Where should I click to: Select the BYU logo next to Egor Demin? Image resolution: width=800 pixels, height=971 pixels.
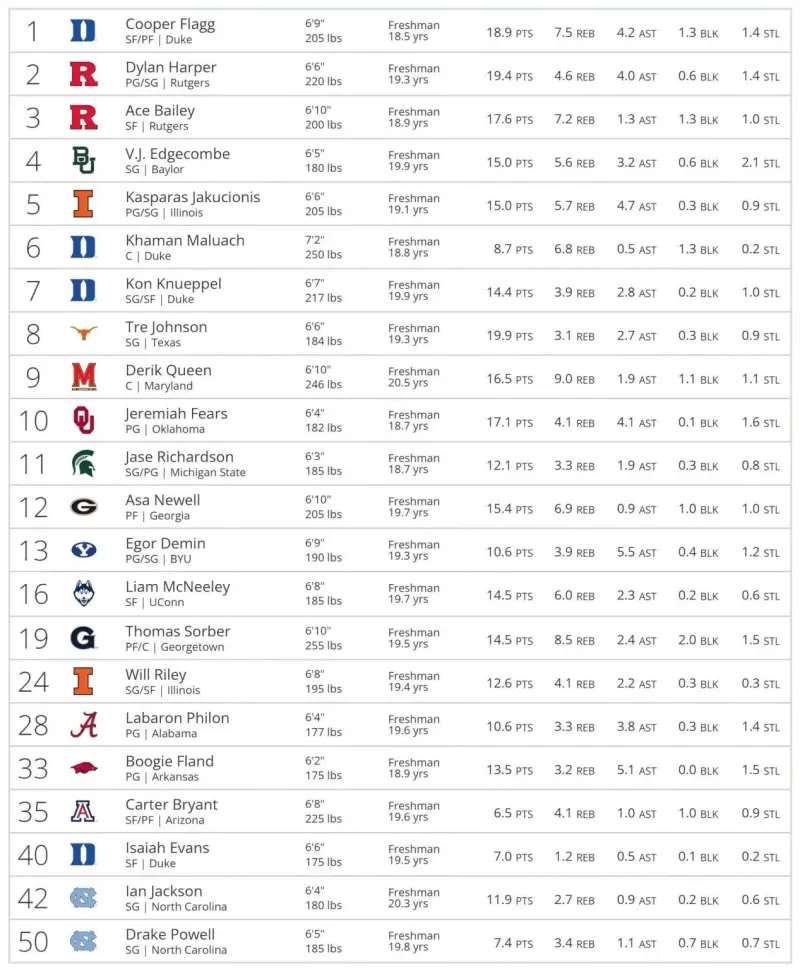coord(84,549)
